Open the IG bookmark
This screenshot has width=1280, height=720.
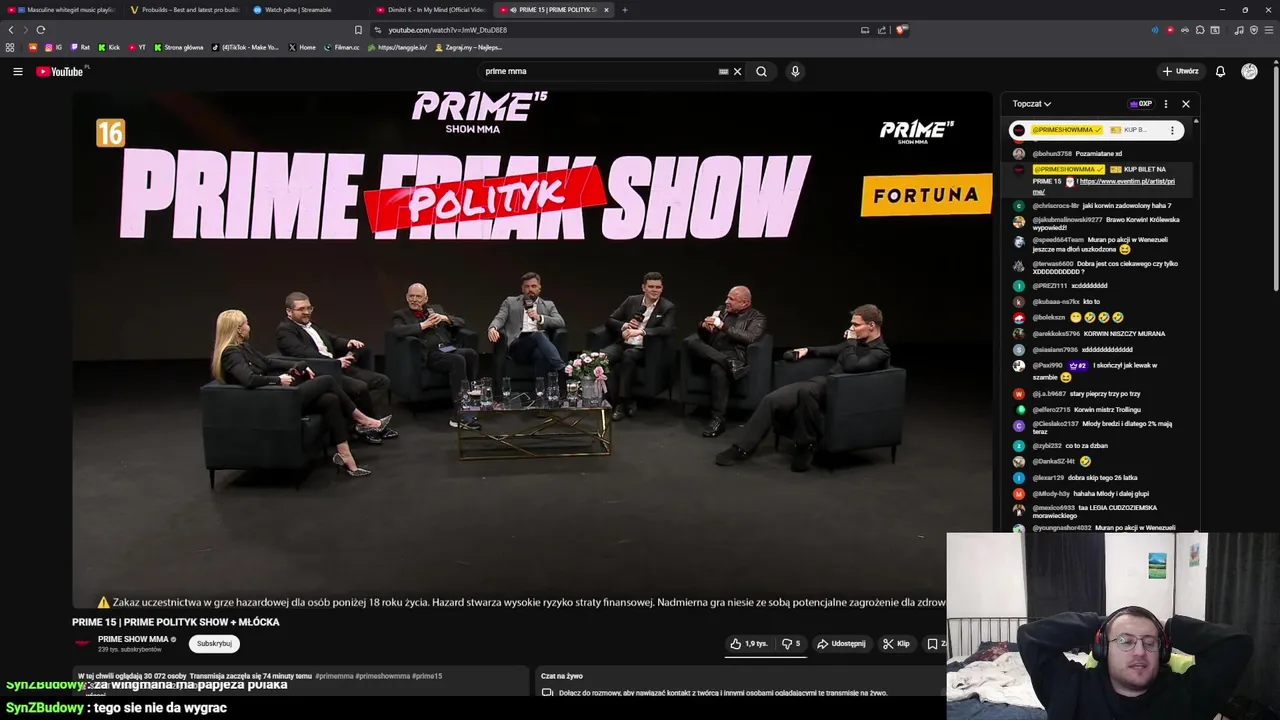coord(53,47)
